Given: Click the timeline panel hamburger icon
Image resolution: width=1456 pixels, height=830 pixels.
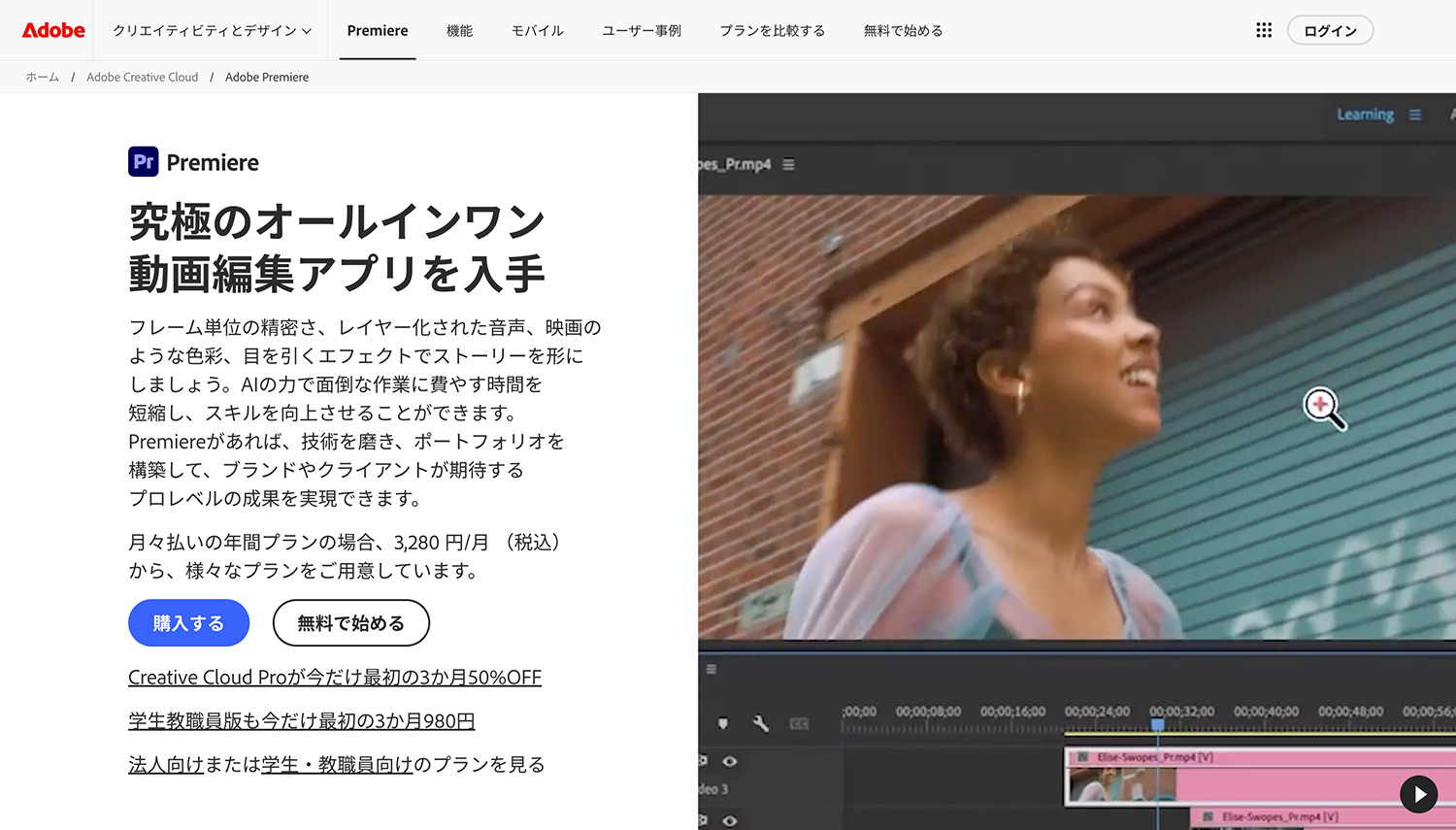Looking at the screenshot, I should 711,669.
